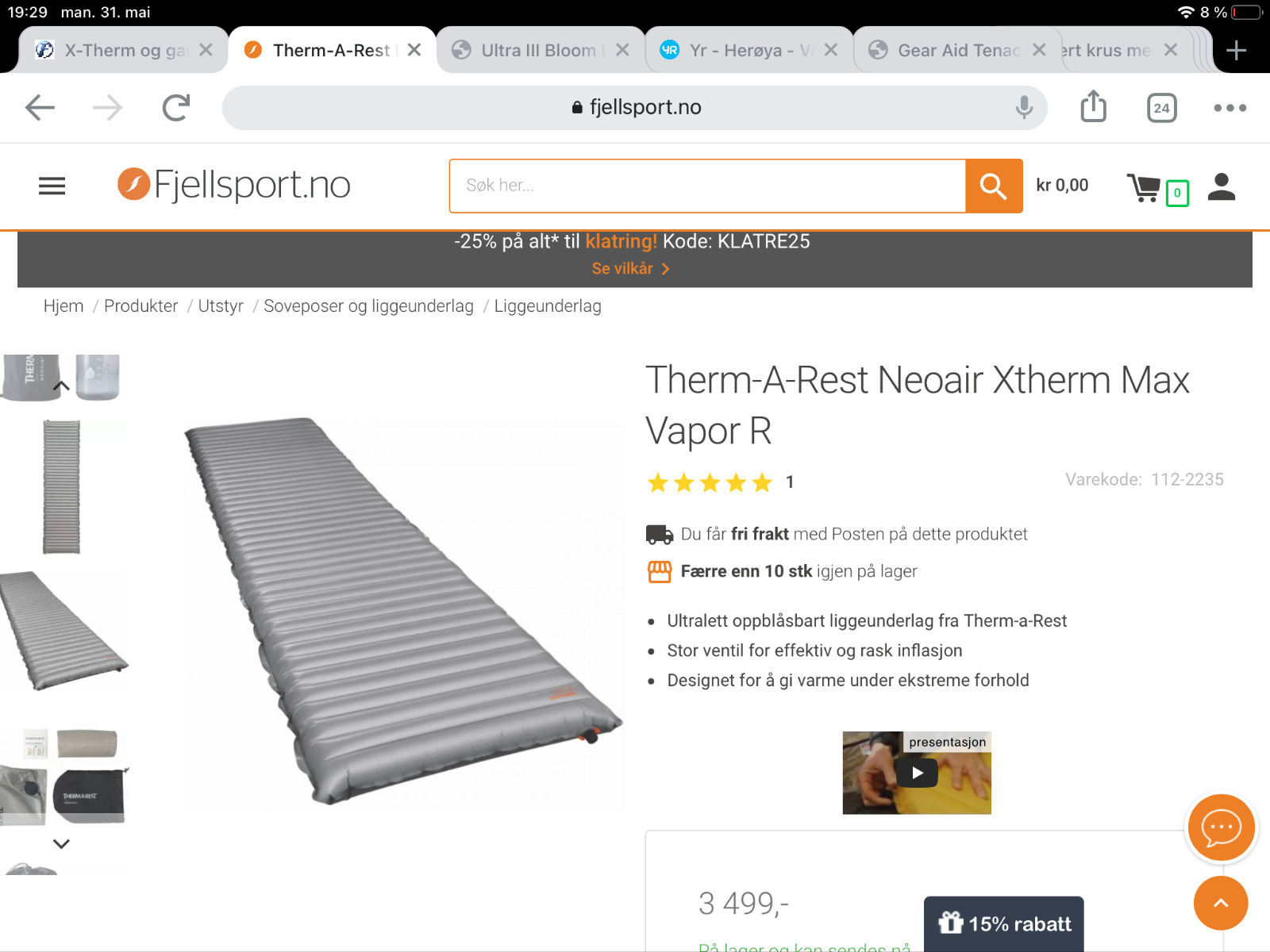Click the orange search magnifier button

coord(994,186)
